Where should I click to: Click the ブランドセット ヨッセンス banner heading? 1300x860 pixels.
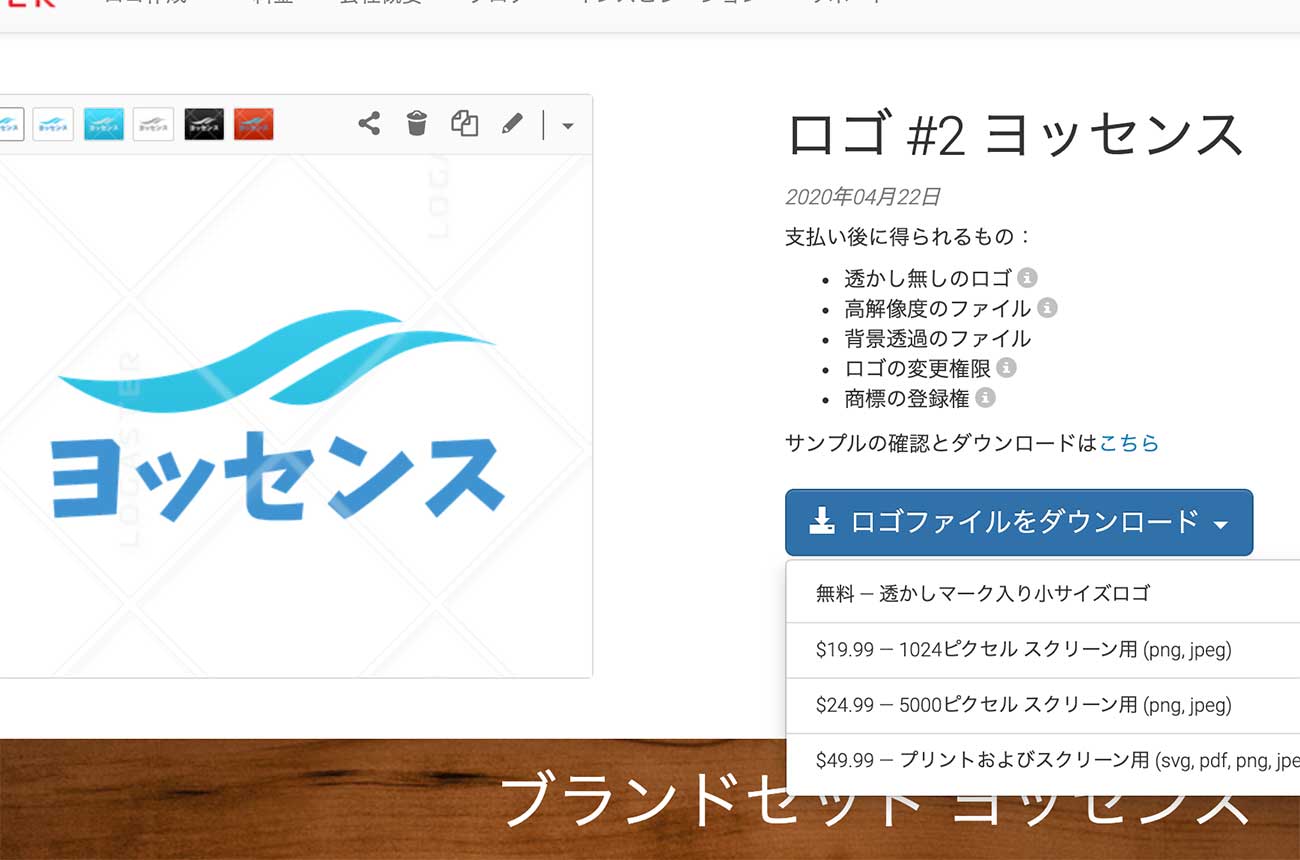pyautogui.click(x=874, y=800)
